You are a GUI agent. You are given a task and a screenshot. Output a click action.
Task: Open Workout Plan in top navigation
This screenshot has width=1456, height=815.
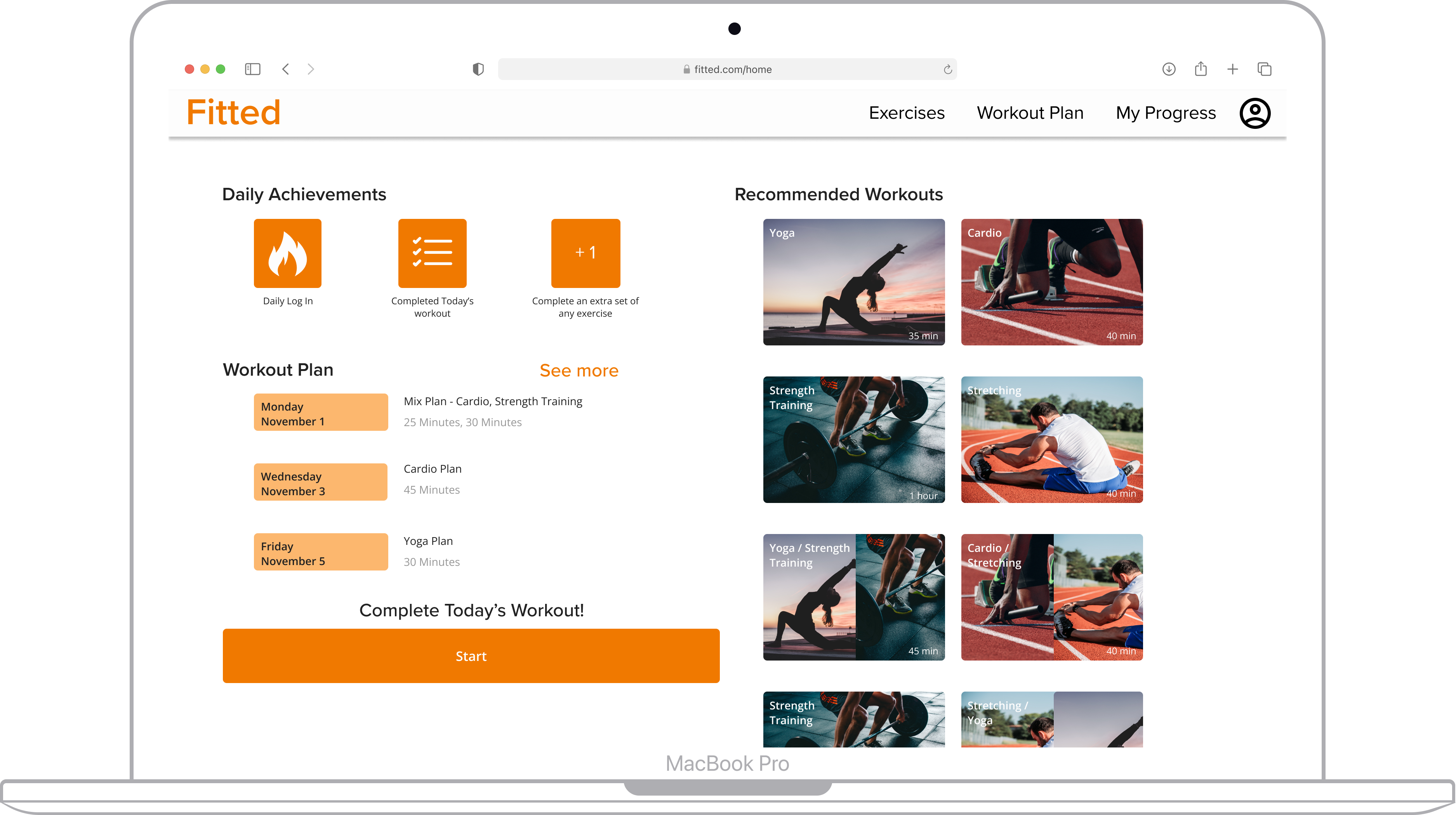(x=1029, y=113)
